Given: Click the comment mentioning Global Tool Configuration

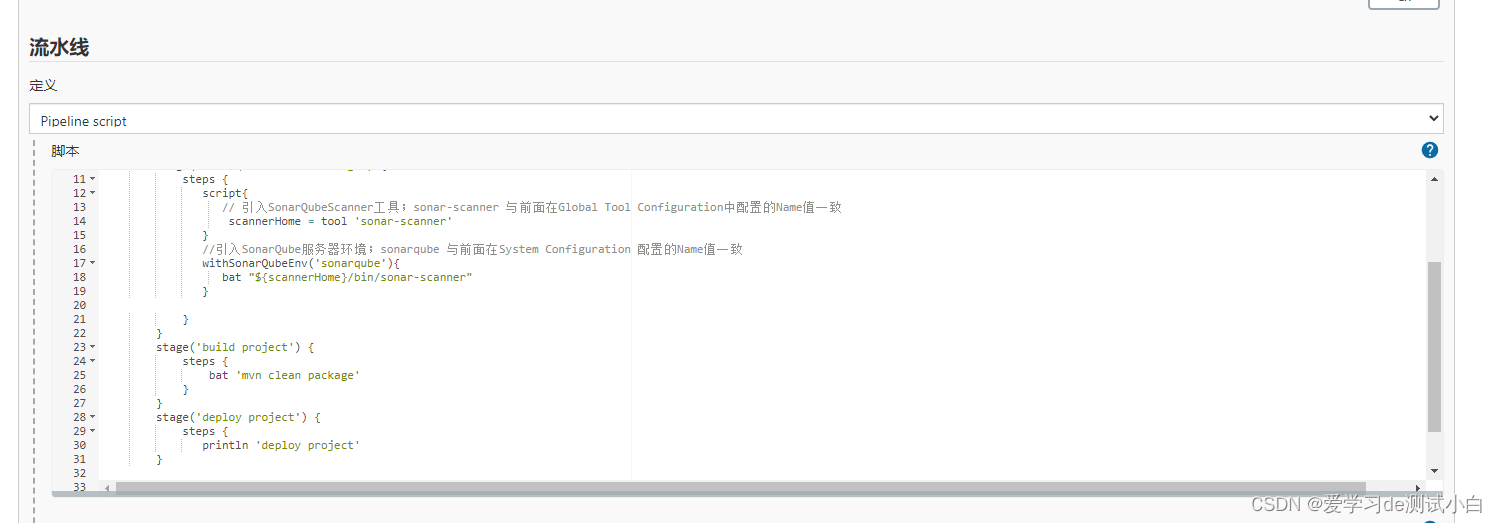Looking at the screenshot, I should click(532, 207).
